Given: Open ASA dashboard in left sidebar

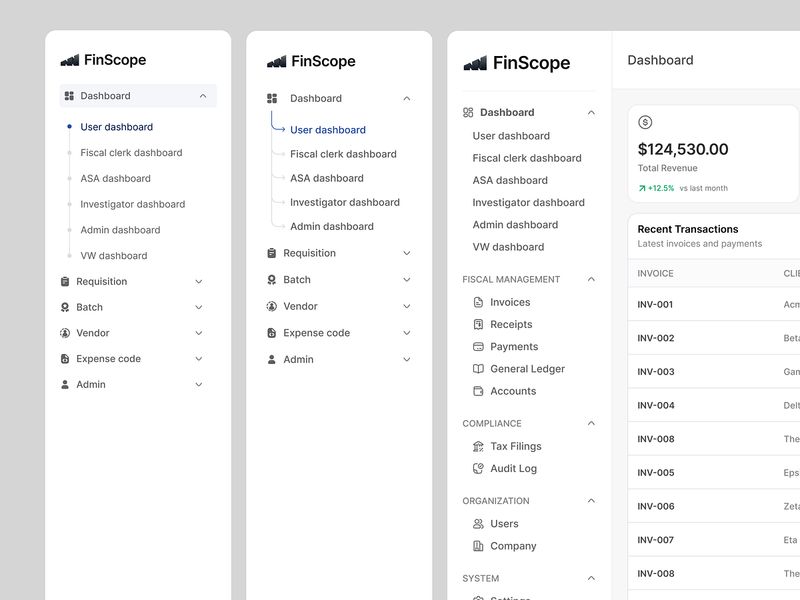Looking at the screenshot, I should tap(115, 179).
